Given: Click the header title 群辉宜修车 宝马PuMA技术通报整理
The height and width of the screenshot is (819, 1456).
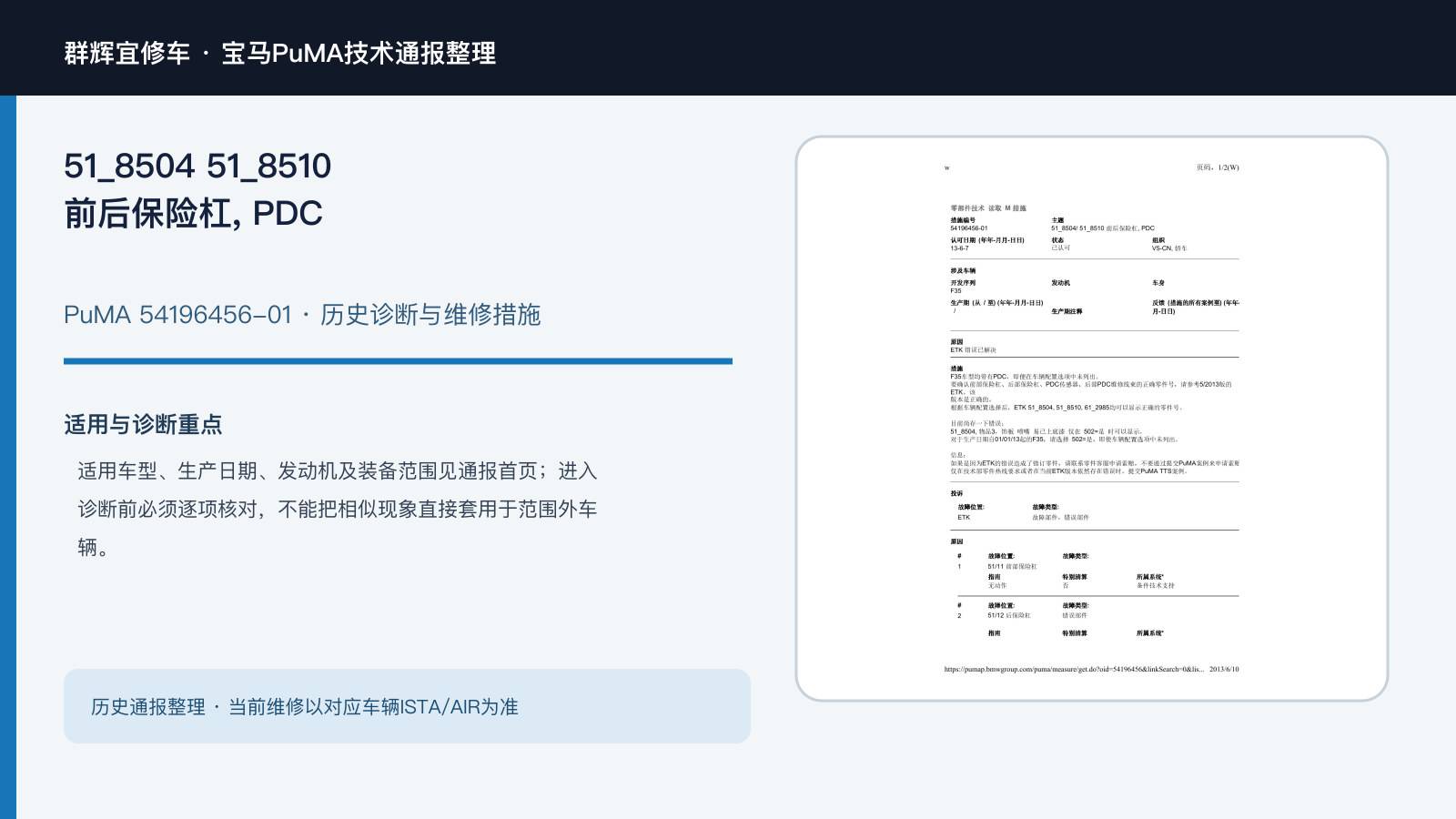Looking at the screenshot, I should [280, 53].
